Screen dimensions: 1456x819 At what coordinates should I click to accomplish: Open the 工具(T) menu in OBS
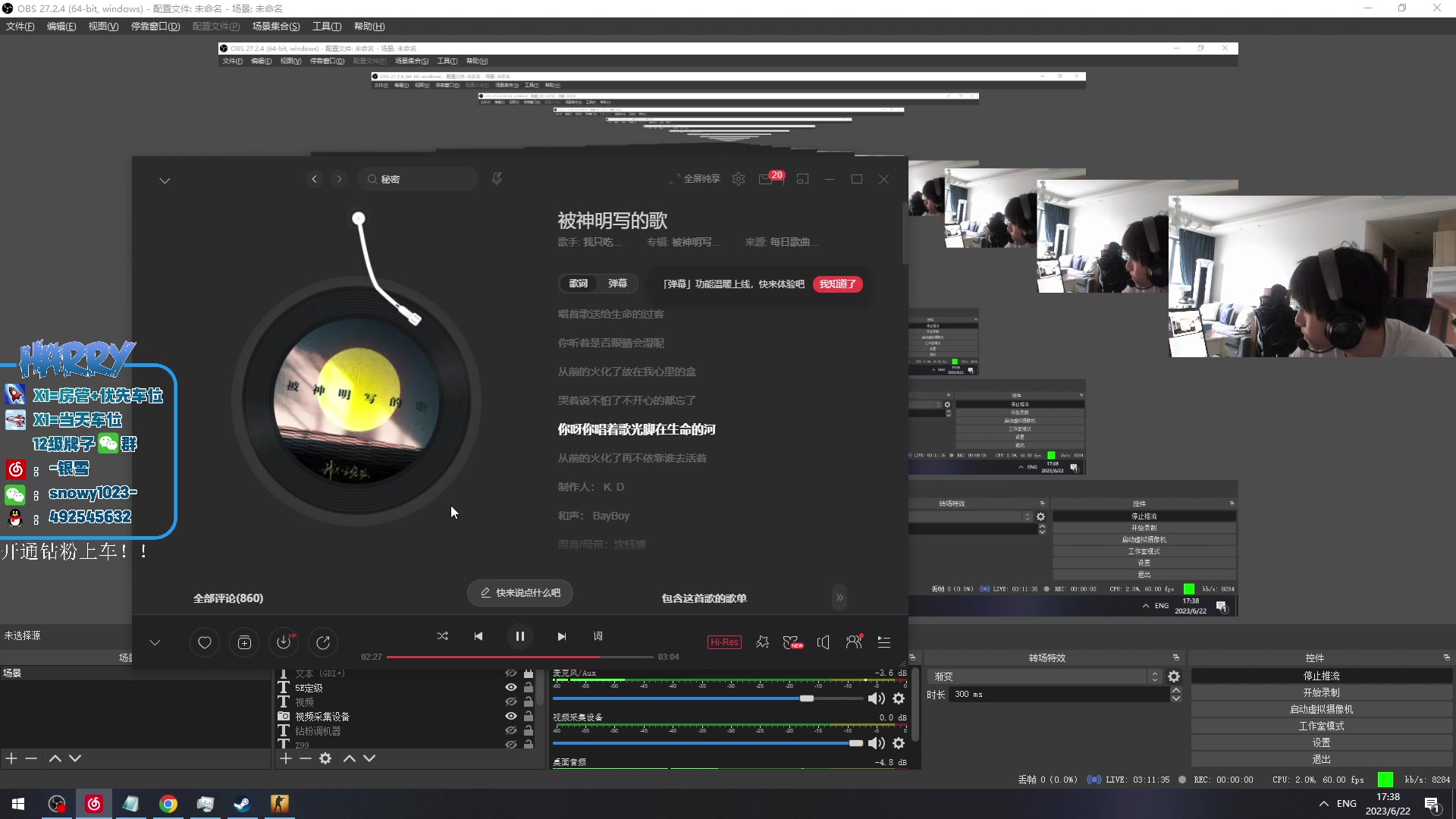coord(327,27)
